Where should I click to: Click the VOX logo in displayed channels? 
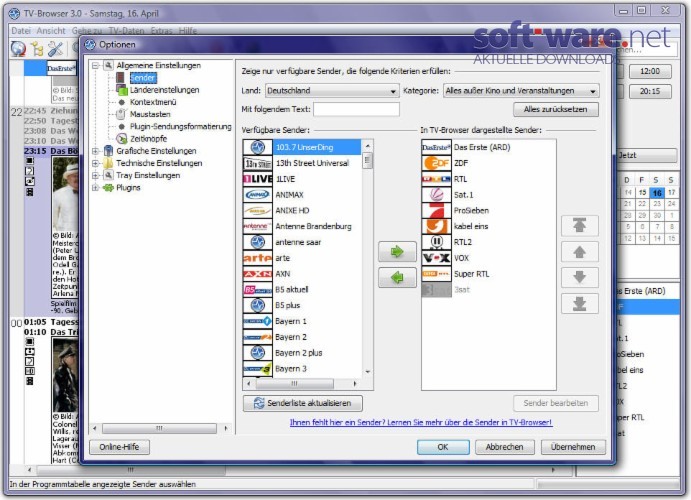436,258
